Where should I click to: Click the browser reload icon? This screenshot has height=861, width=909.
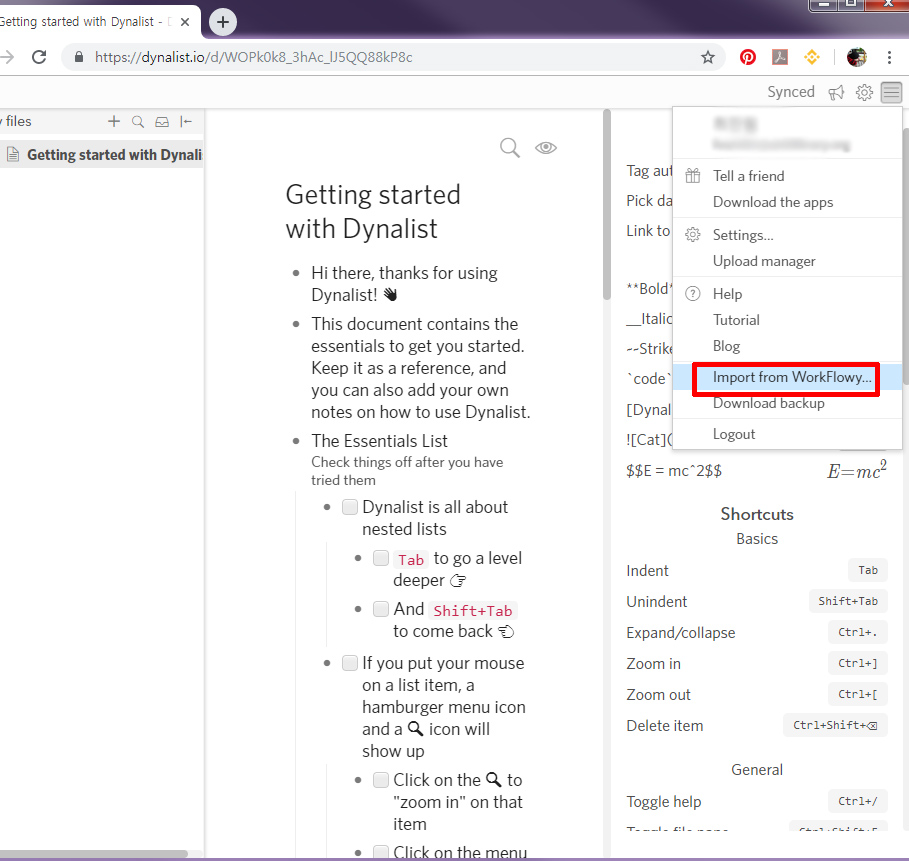(x=39, y=57)
